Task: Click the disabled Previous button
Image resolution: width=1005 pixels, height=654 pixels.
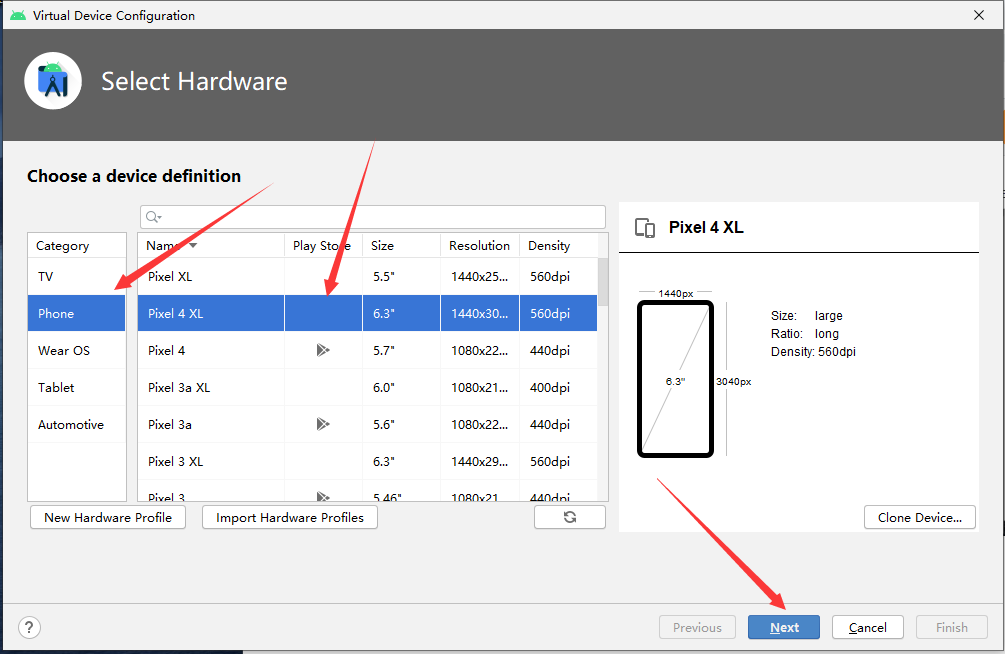Action: point(697,627)
